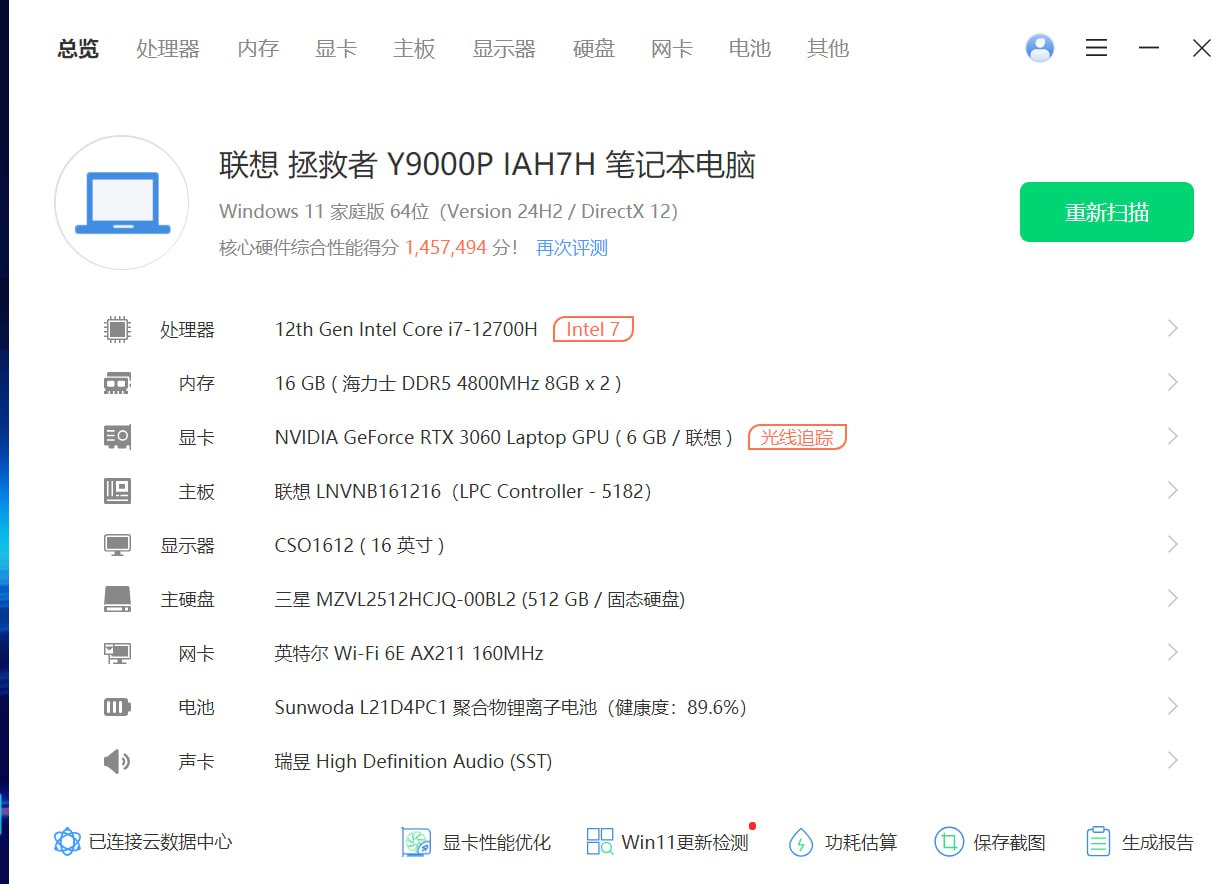The image size is (1224, 884).
Task: Click the large blue laptop image
Action: [x=122, y=203]
